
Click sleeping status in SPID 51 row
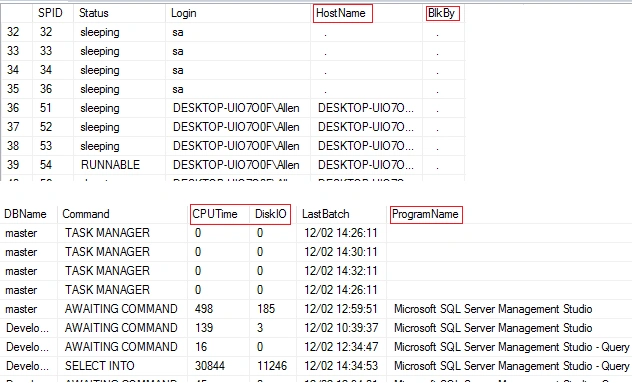[x=100, y=108]
